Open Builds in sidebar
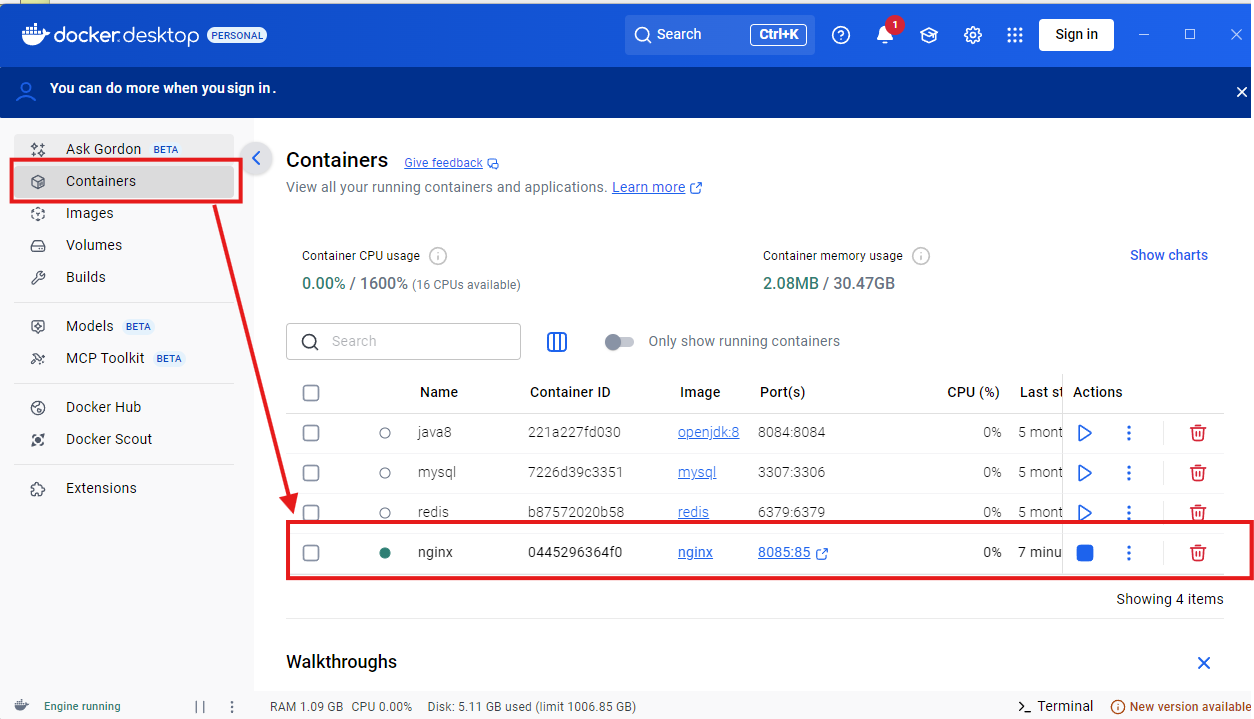This screenshot has height=719, width=1254. (124, 277)
